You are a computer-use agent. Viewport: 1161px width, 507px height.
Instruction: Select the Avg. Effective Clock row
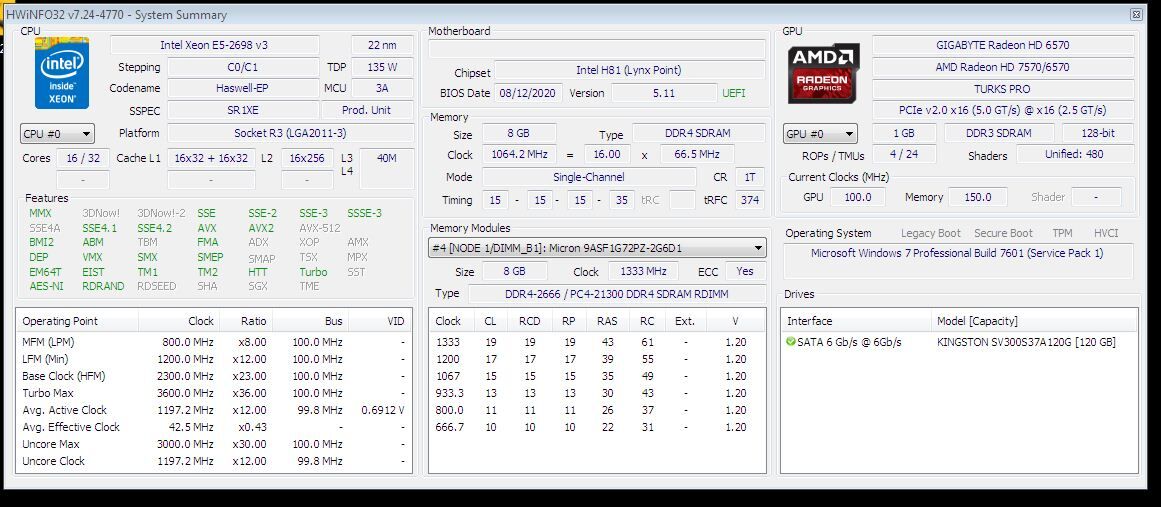pos(214,427)
